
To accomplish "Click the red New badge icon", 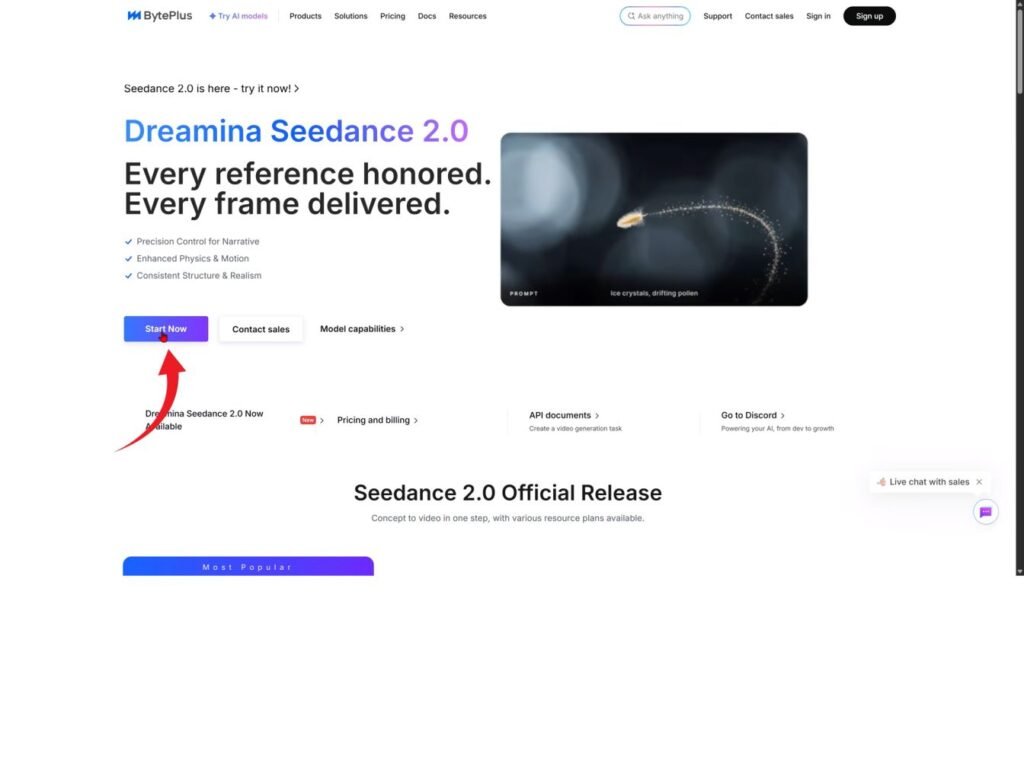I will click(308, 420).
